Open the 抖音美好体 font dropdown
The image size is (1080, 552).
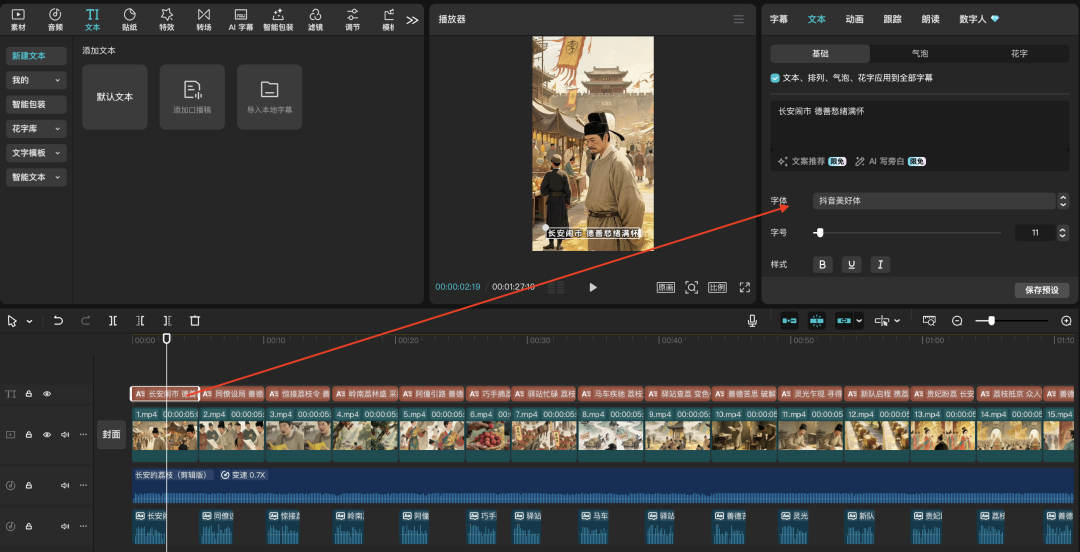tap(935, 201)
